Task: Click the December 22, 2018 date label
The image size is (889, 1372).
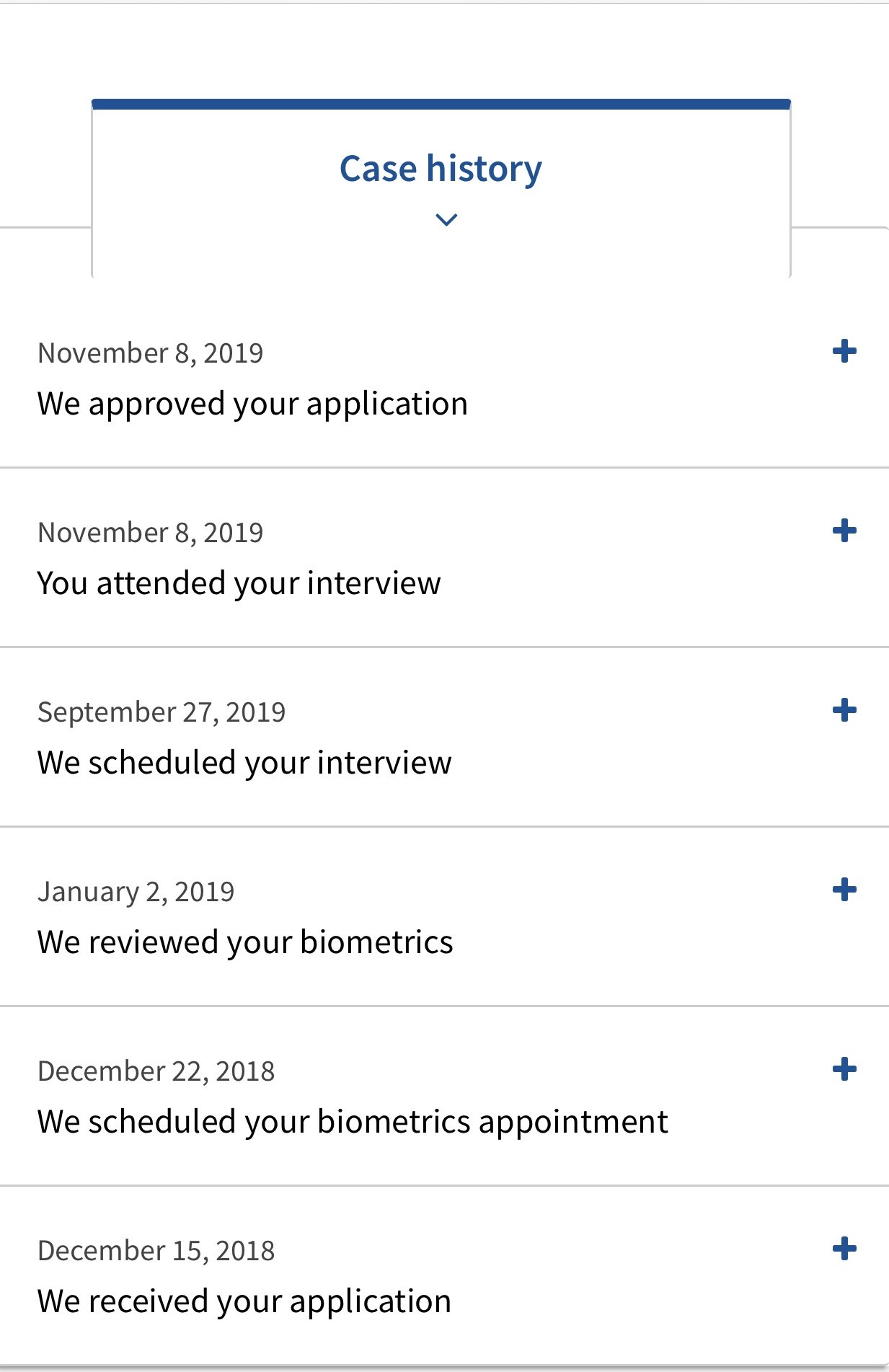Action: (156, 1071)
